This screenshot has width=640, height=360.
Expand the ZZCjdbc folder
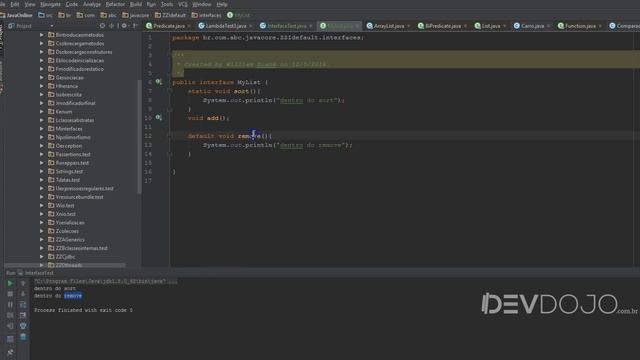point(42,257)
